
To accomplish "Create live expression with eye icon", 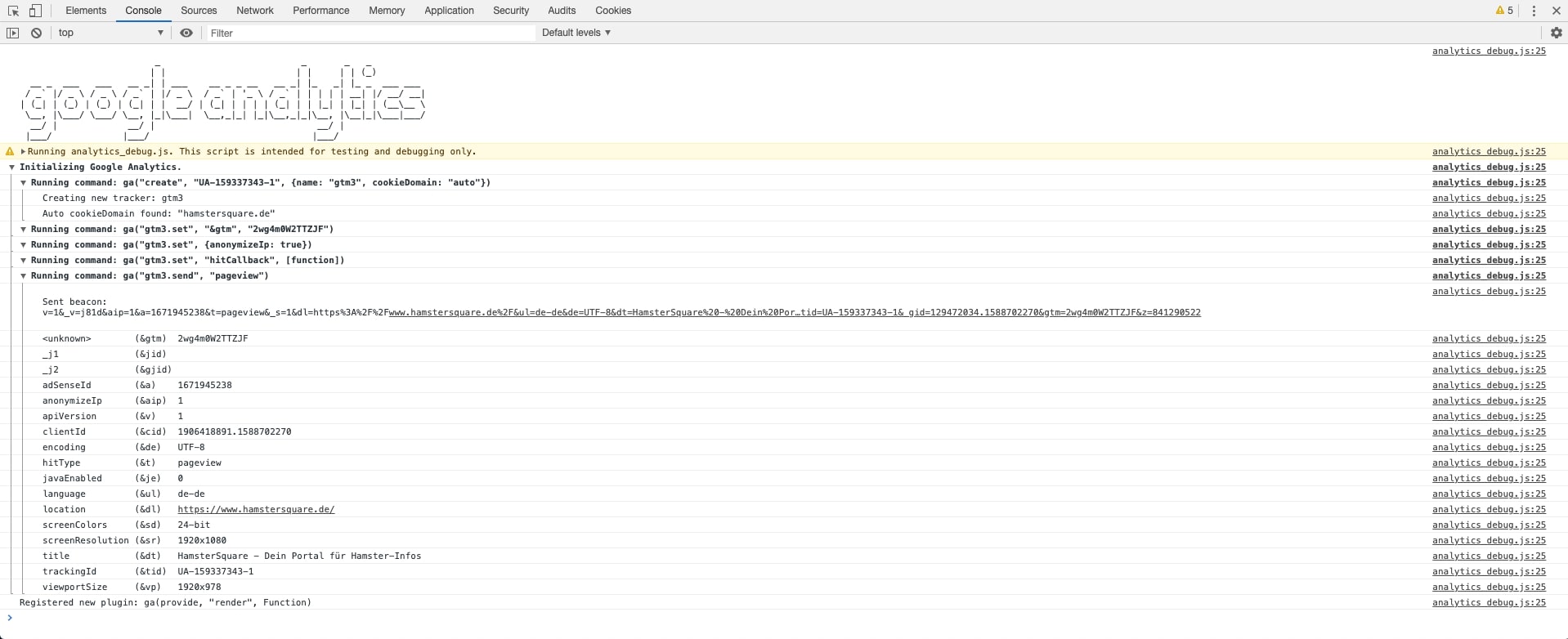I will (x=186, y=33).
